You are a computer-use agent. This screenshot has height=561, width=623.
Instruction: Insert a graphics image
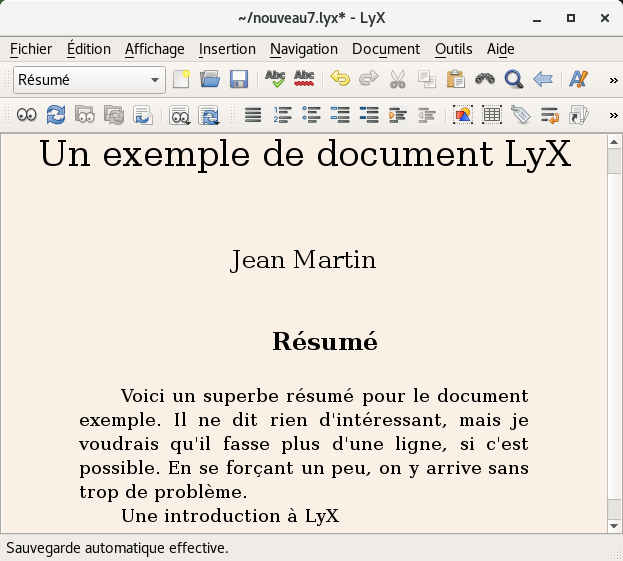pos(463,115)
